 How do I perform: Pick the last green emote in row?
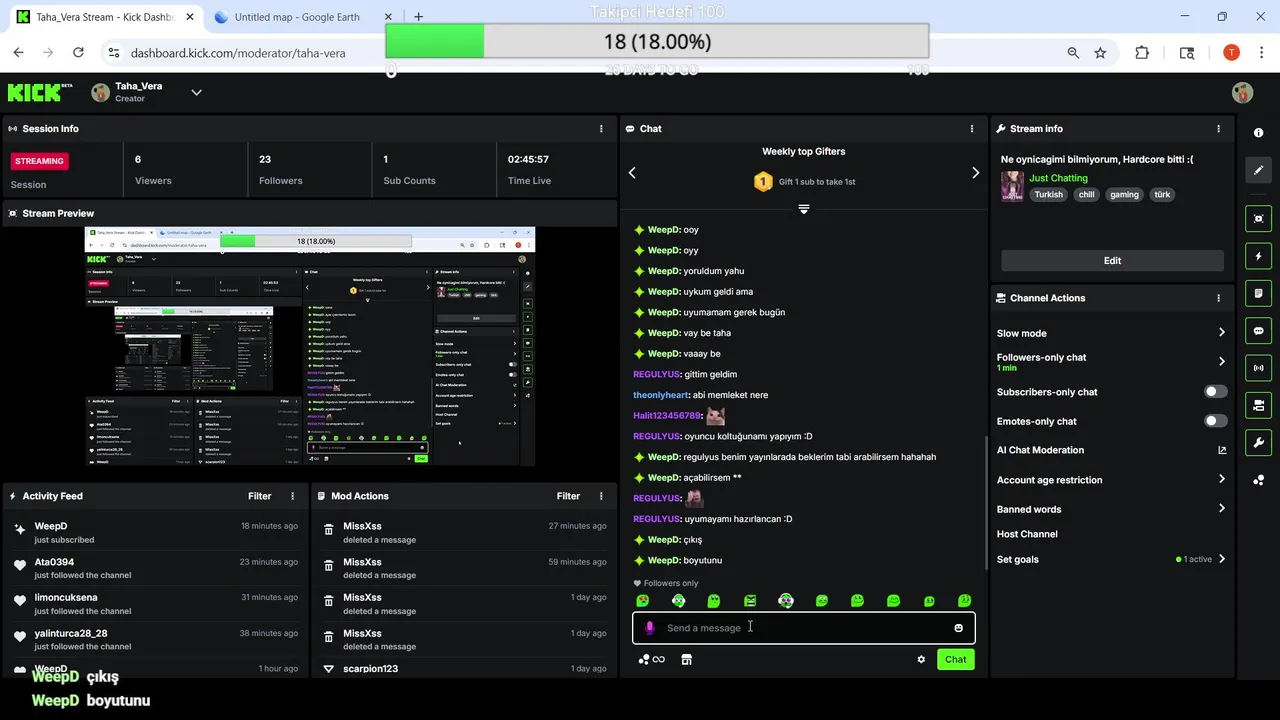click(964, 601)
